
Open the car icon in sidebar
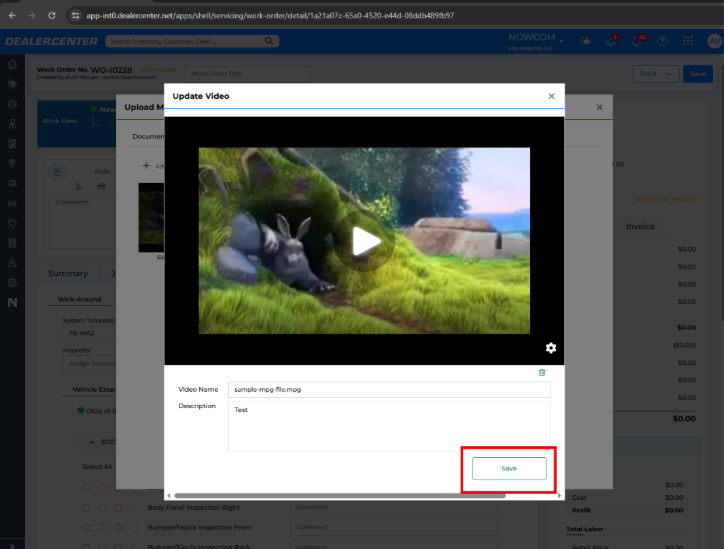(12, 104)
